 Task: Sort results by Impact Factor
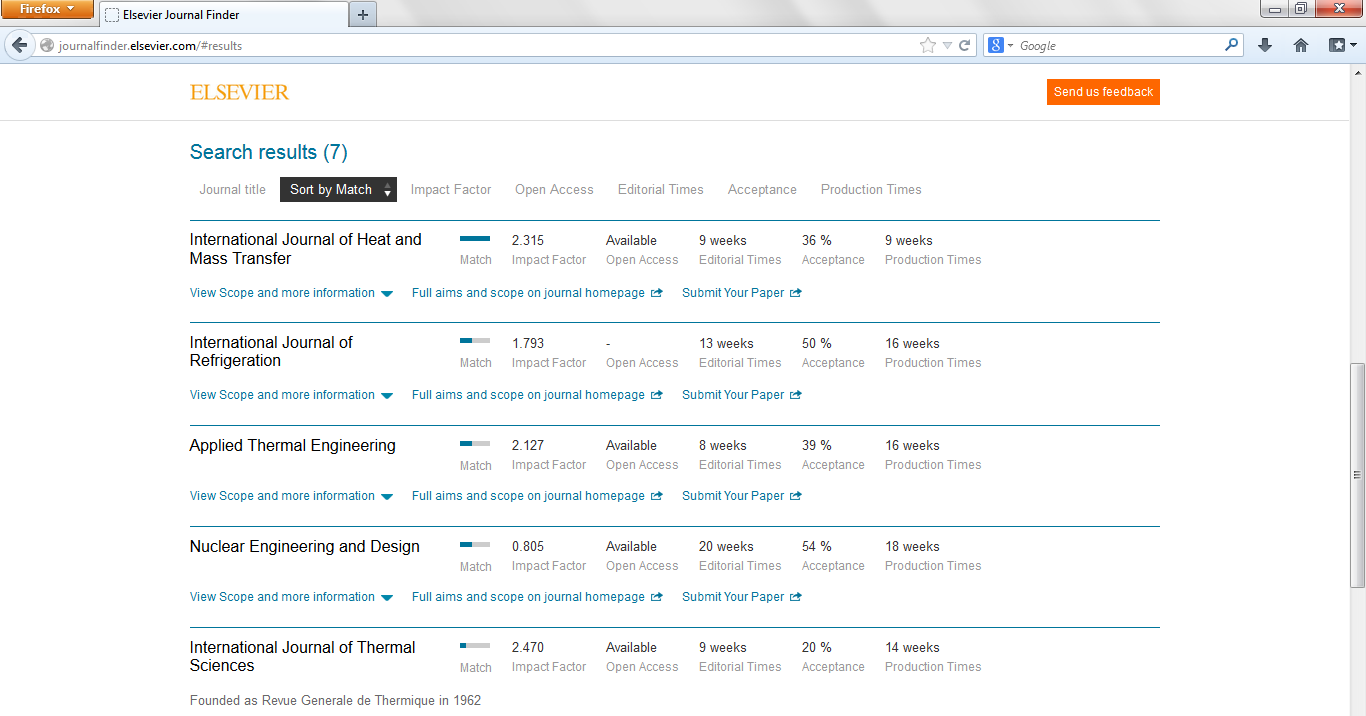point(451,190)
